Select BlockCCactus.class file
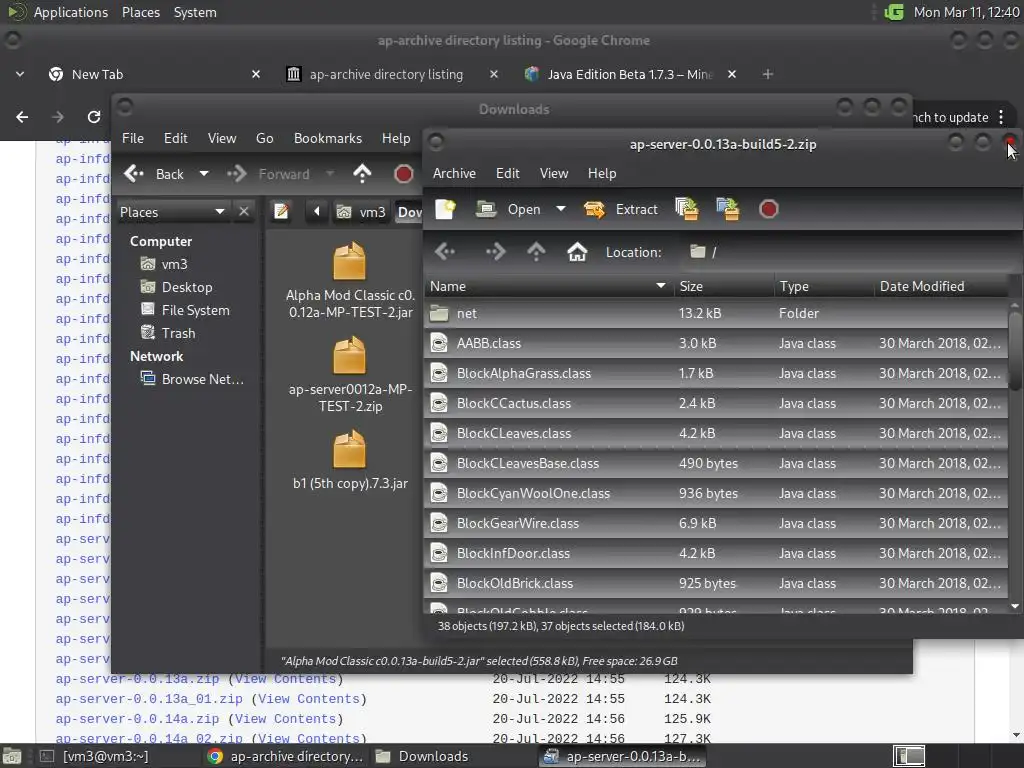This screenshot has height=768, width=1024. pos(716,404)
